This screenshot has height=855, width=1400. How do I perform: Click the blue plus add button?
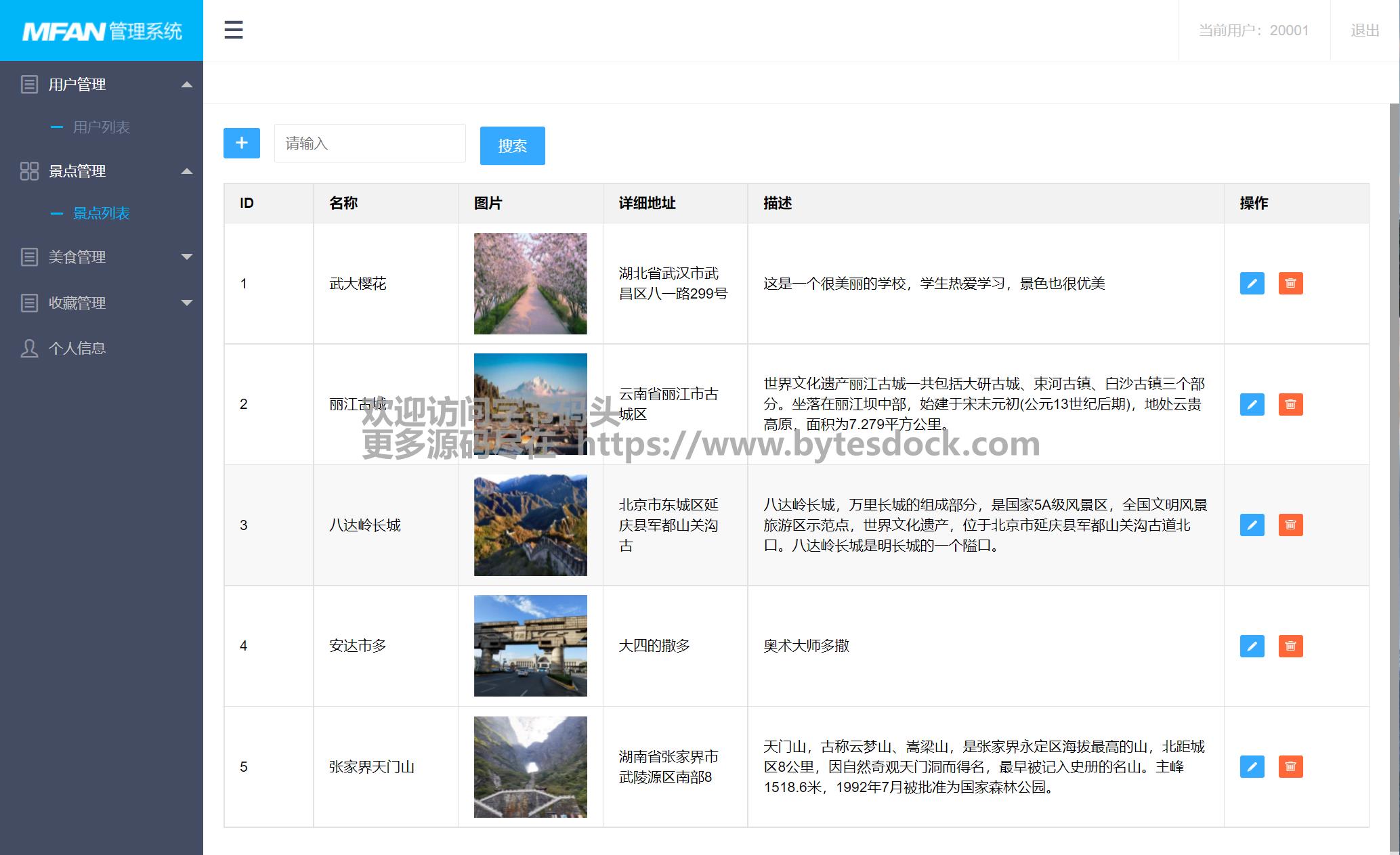click(242, 143)
